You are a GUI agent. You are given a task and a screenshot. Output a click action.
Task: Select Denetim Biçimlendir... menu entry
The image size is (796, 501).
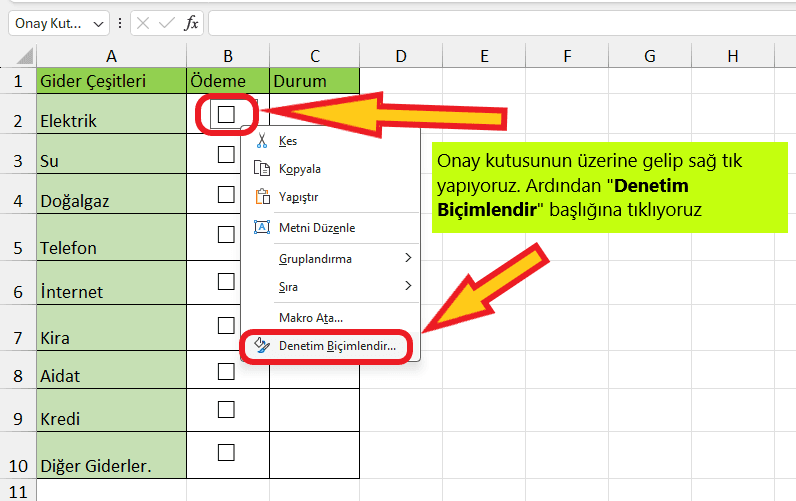point(337,345)
